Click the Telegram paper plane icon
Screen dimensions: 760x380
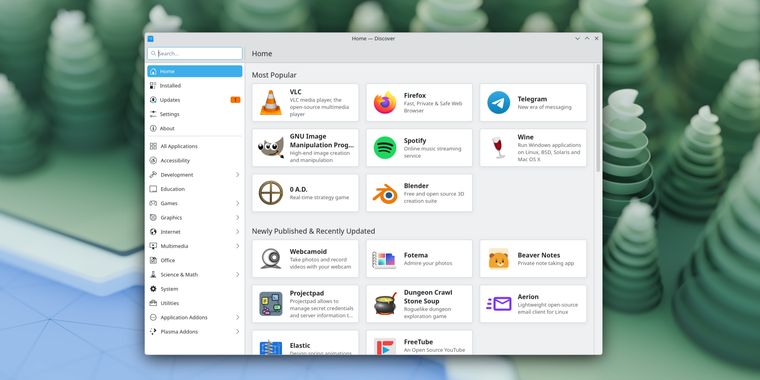[499, 103]
